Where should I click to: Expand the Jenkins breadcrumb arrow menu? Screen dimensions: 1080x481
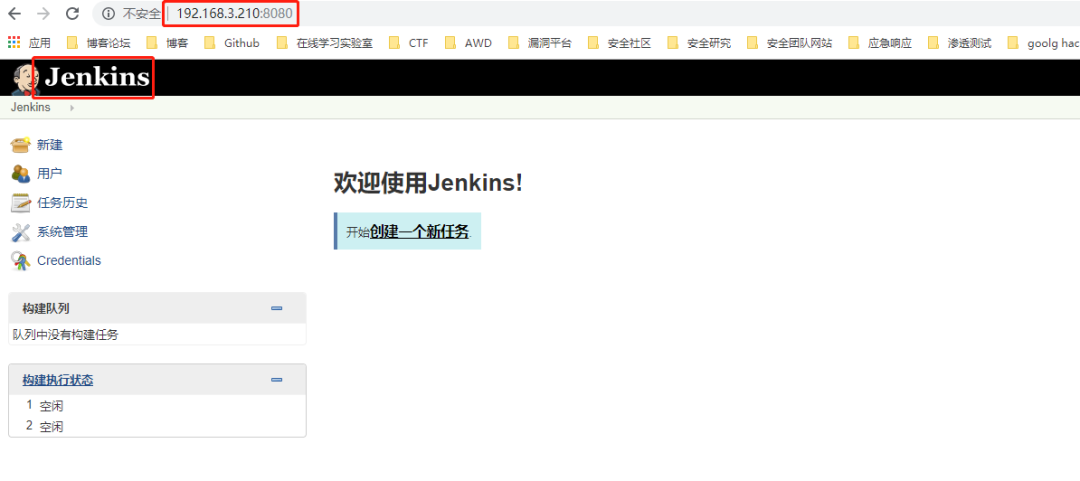pyautogui.click(x=72, y=108)
